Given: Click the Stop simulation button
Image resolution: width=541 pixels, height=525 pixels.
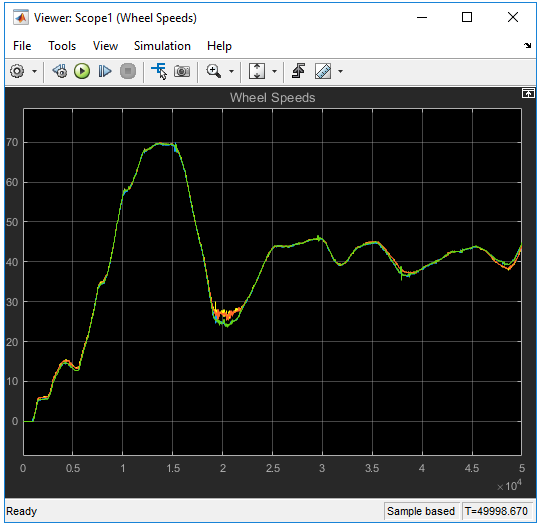Looking at the screenshot, I should (128, 71).
